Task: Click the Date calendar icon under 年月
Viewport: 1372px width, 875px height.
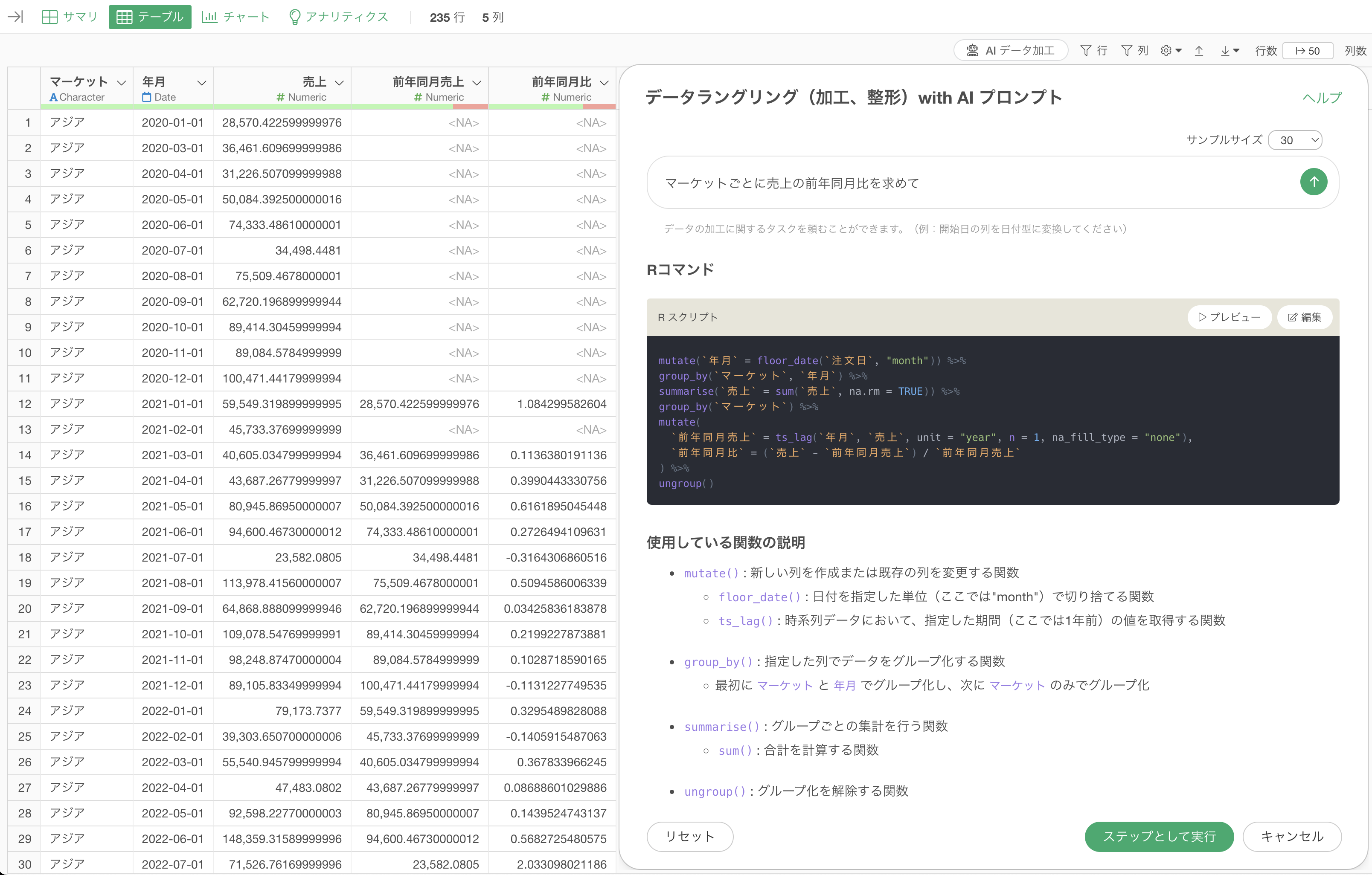Action: [x=146, y=97]
